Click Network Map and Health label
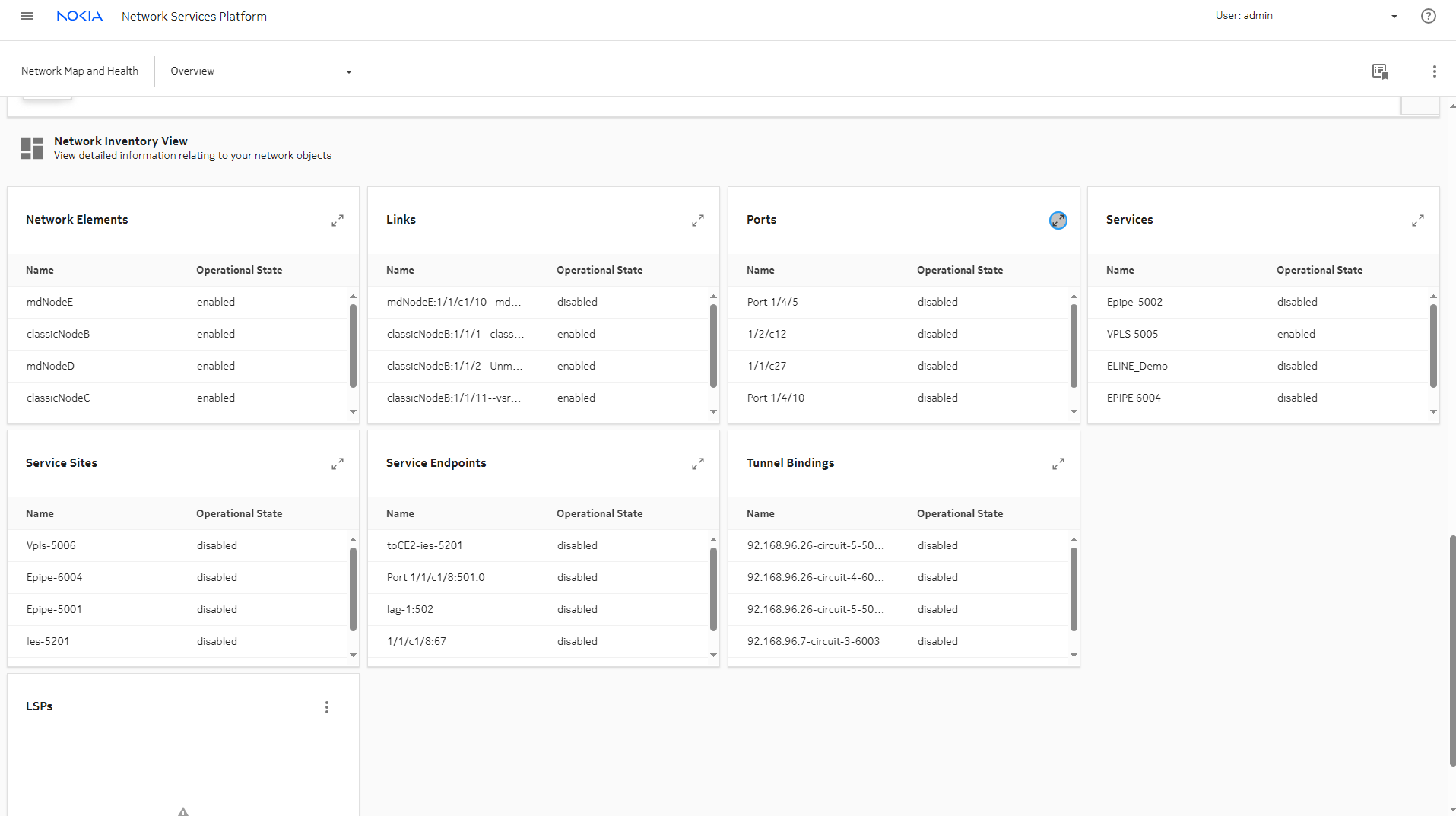The width and height of the screenshot is (1456, 816). pos(80,71)
